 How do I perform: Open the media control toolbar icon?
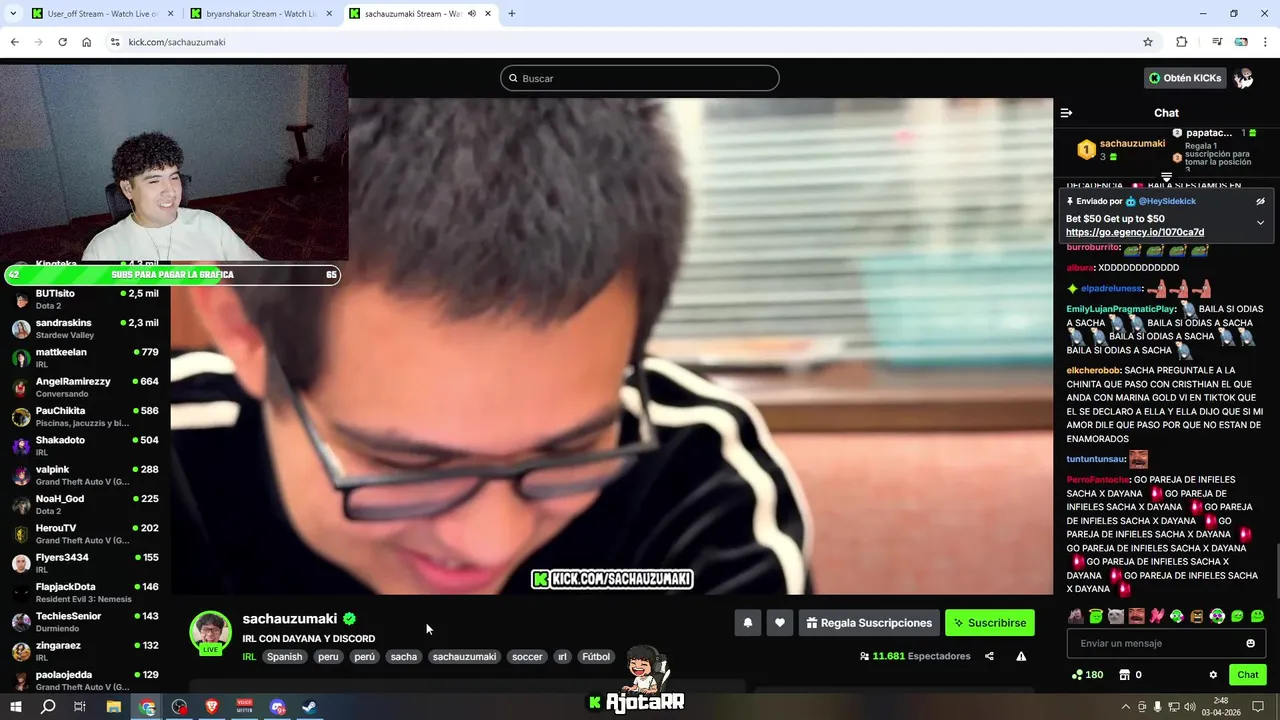point(1217,42)
